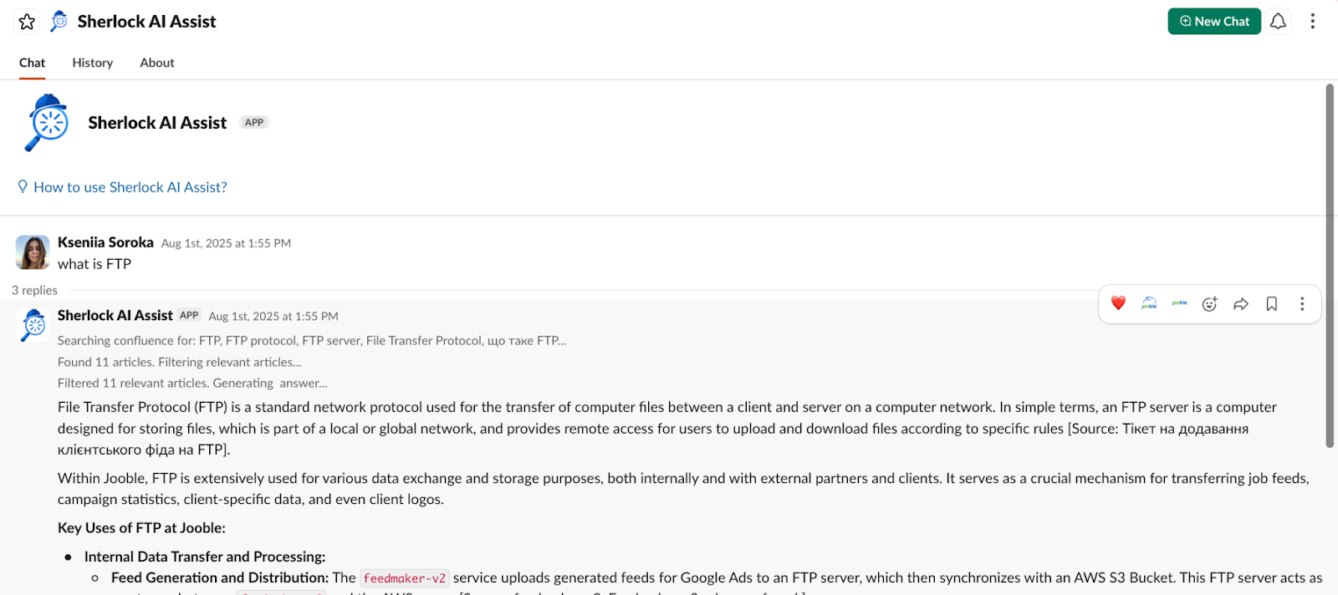Open notification bell settings
Screen dimensions: 1338x595
[1278, 21]
